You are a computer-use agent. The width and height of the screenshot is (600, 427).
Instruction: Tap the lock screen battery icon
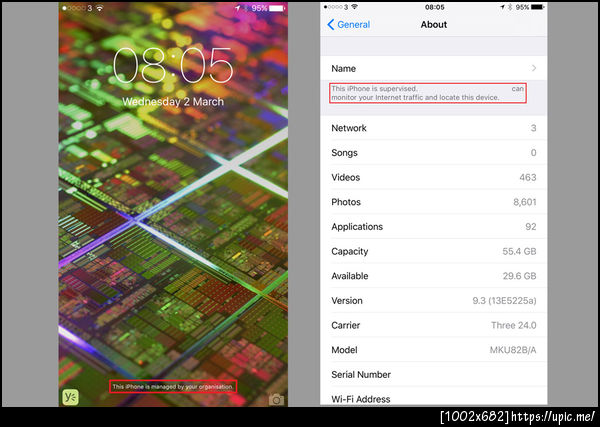tap(278, 8)
